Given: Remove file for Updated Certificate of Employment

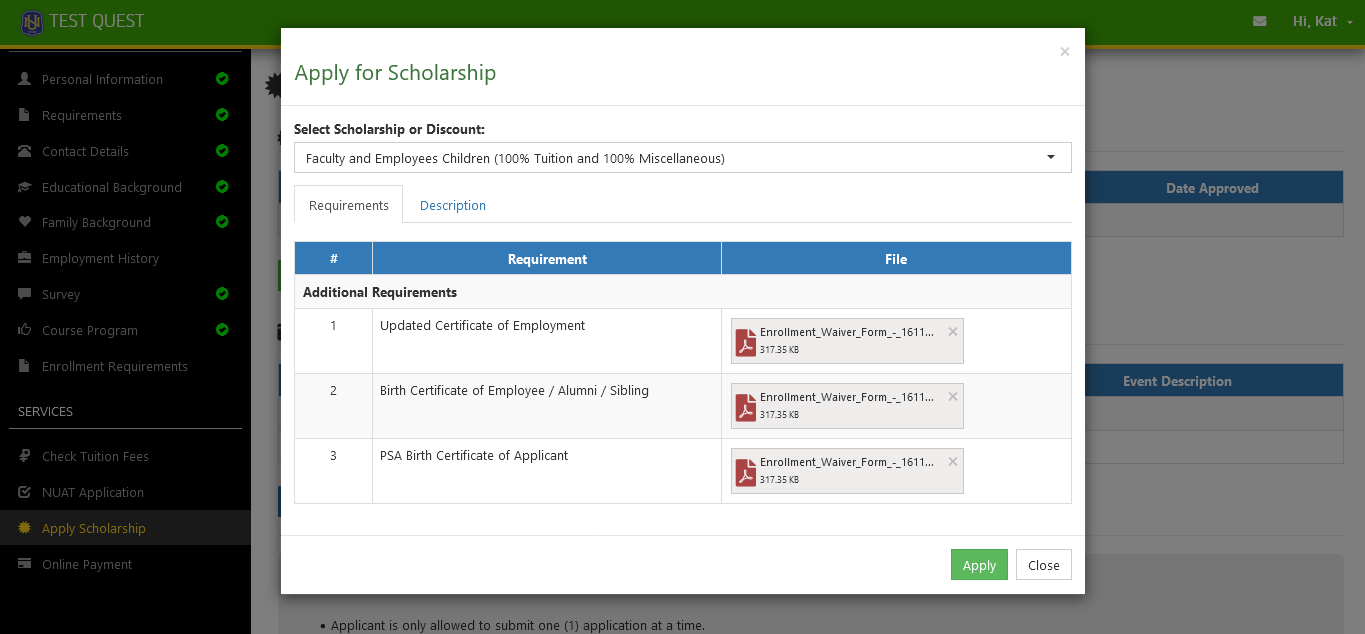Looking at the screenshot, I should point(953,331).
